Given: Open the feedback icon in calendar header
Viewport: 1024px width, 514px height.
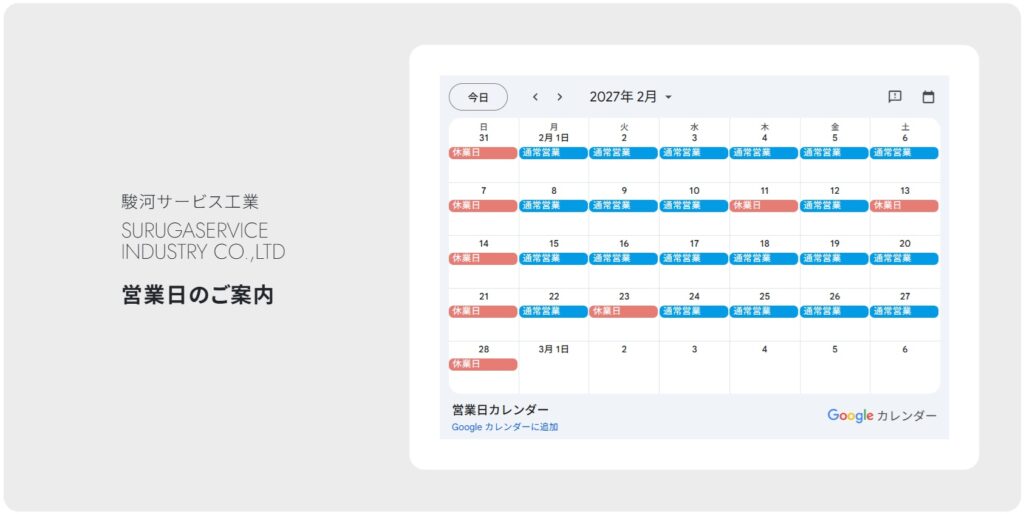Looking at the screenshot, I should pyautogui.click(x=895, y=97).
